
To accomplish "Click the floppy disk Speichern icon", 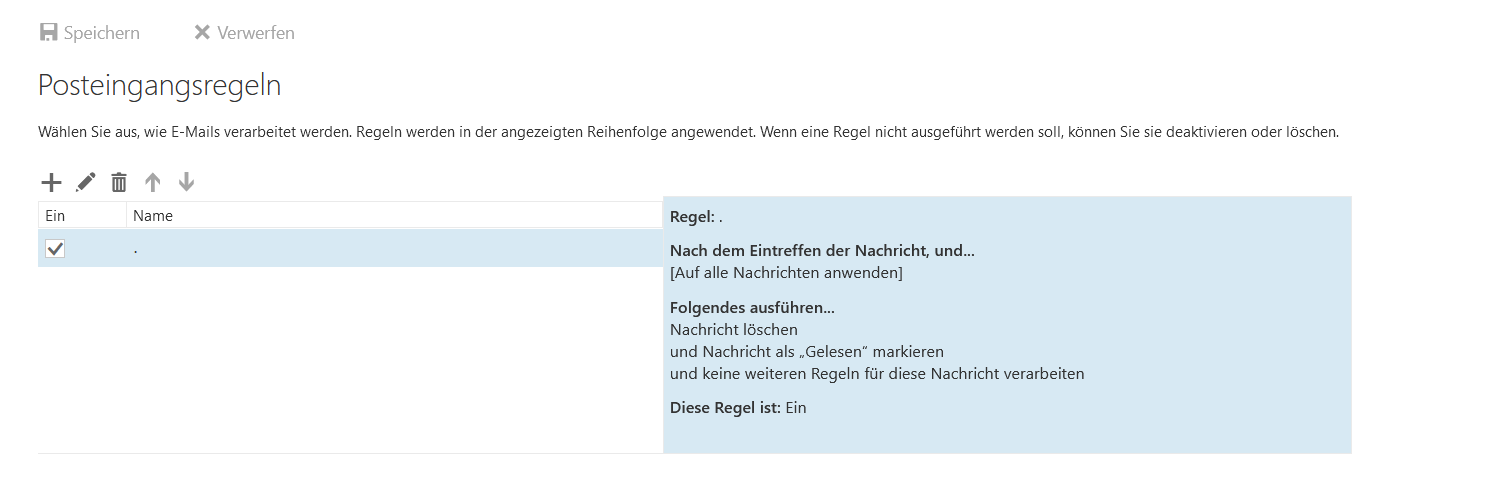I will 49,33.
